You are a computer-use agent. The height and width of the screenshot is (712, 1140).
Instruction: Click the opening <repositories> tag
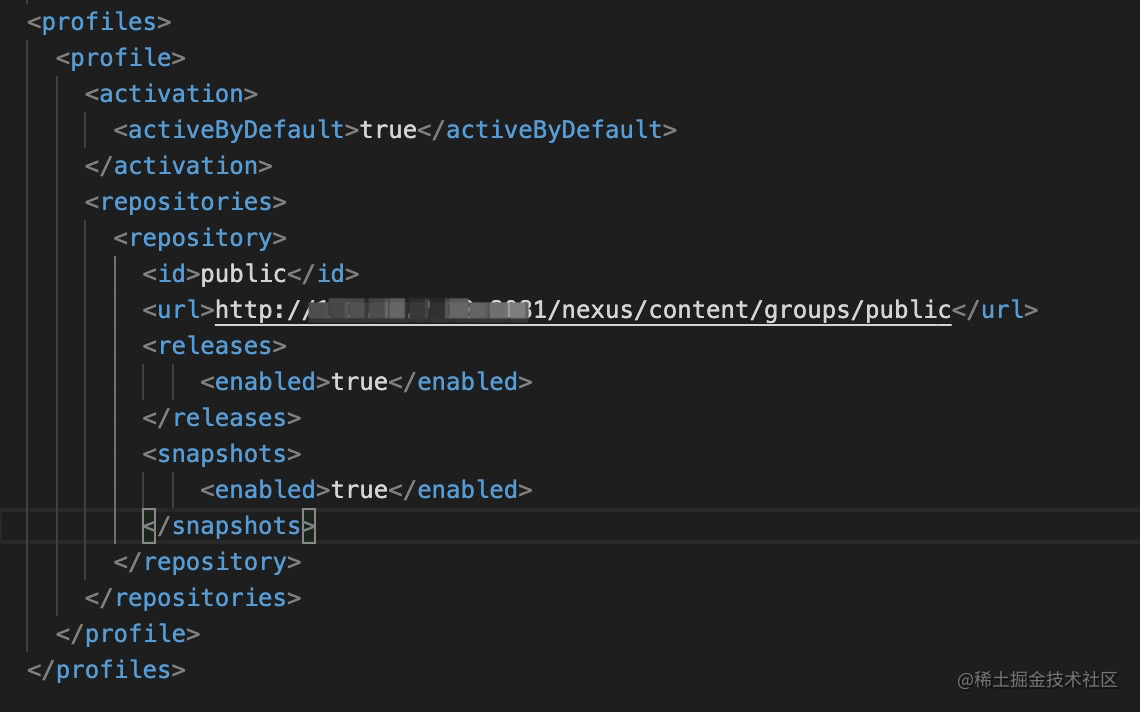tap(185, 201)
